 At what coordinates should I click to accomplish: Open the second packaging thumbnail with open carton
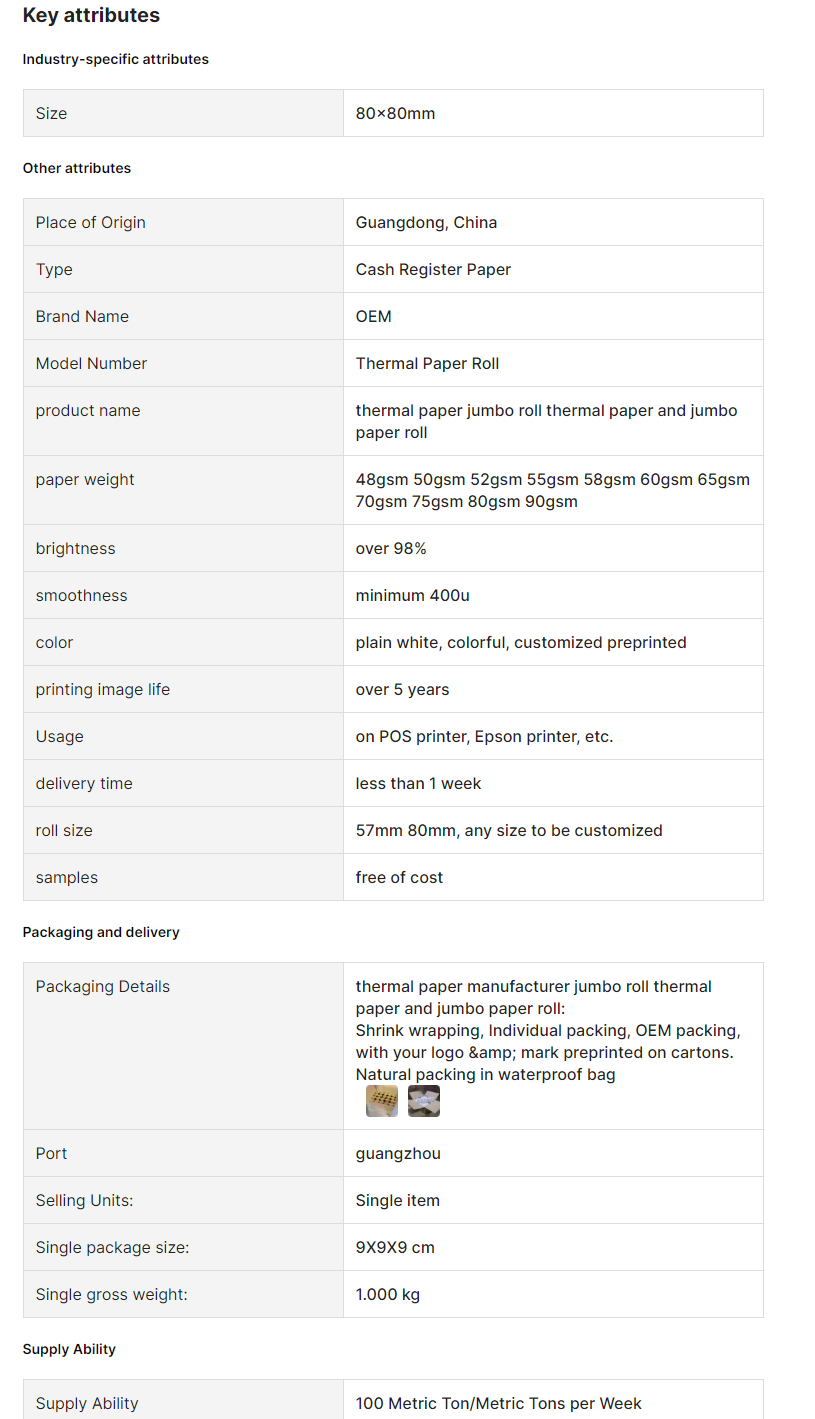[x=424, y=1101]
